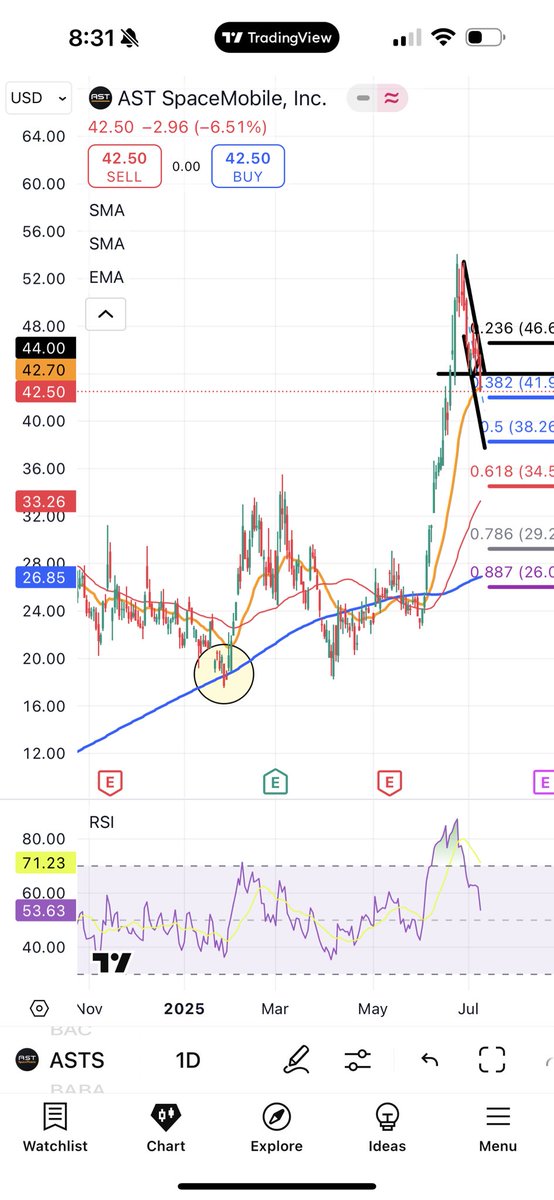Collapse the indicator legend with chevron
The image size is (554, 1200).
105,314
